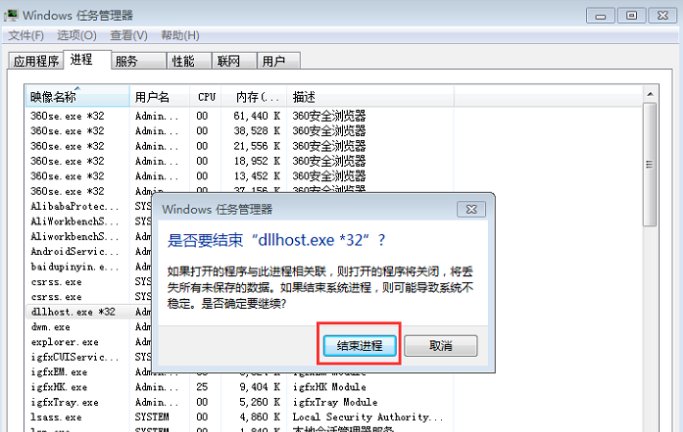Click Local Security Authority description
Viewport: 683px width, 432px height.
[x=368, y=417]
